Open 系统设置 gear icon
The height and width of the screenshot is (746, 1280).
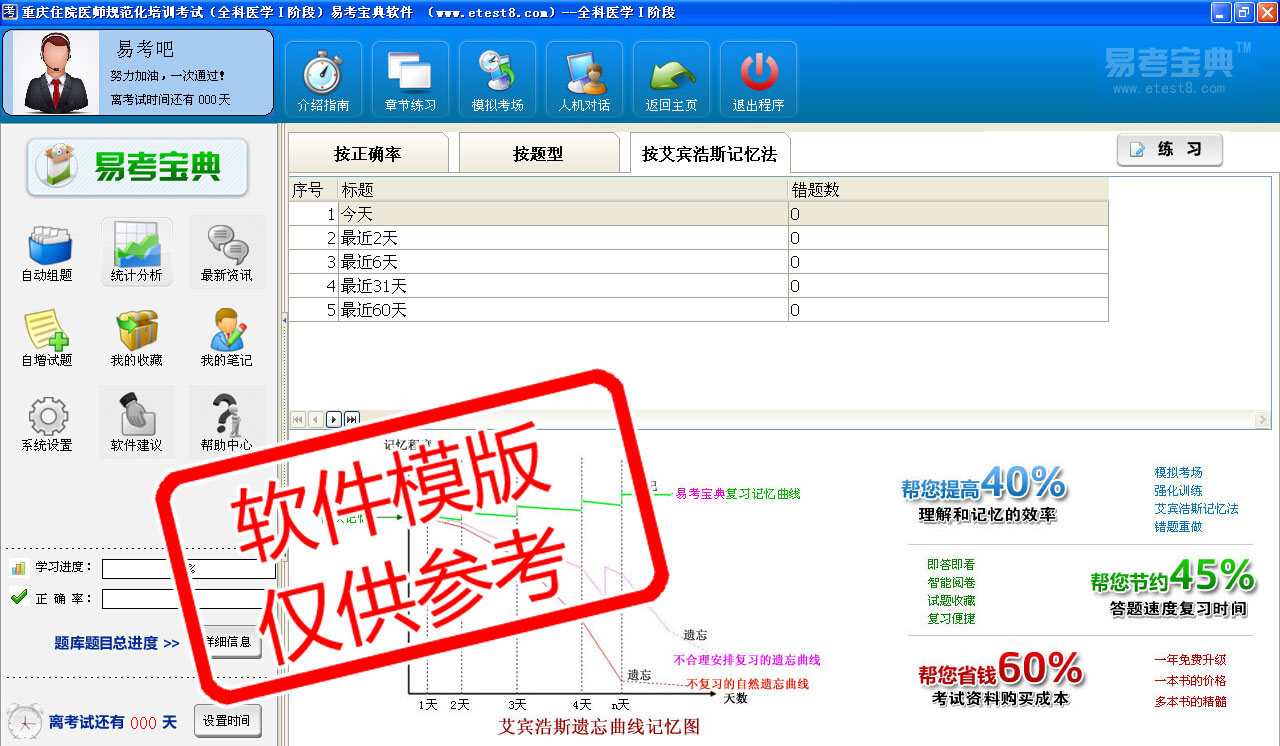[47, 423]
